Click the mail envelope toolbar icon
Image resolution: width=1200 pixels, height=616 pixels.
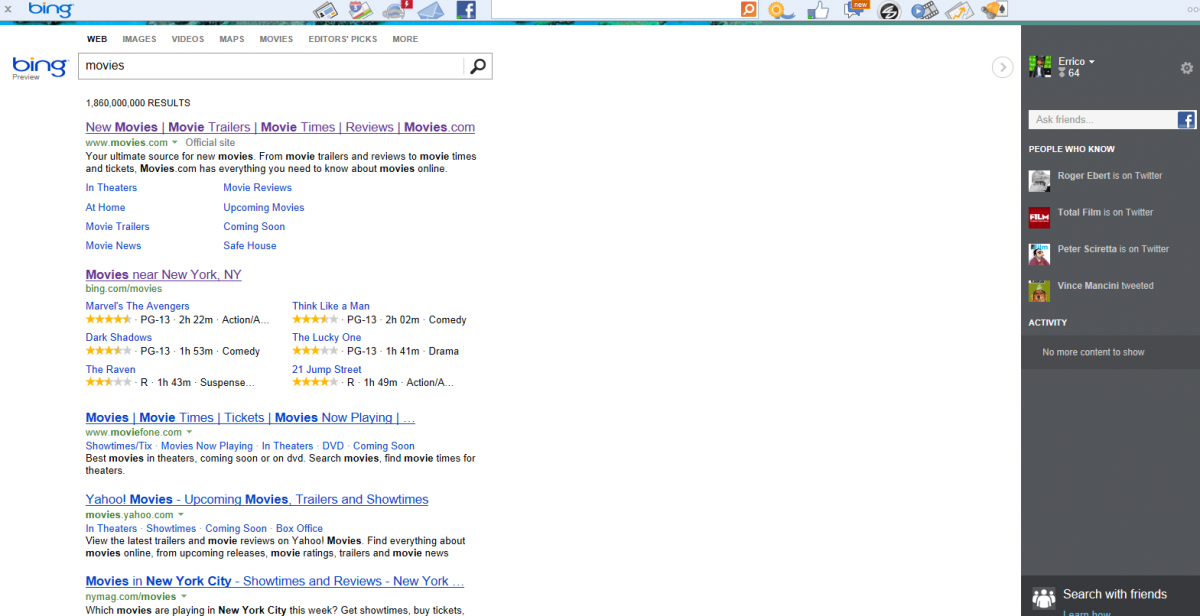click(x=430, y=9)
